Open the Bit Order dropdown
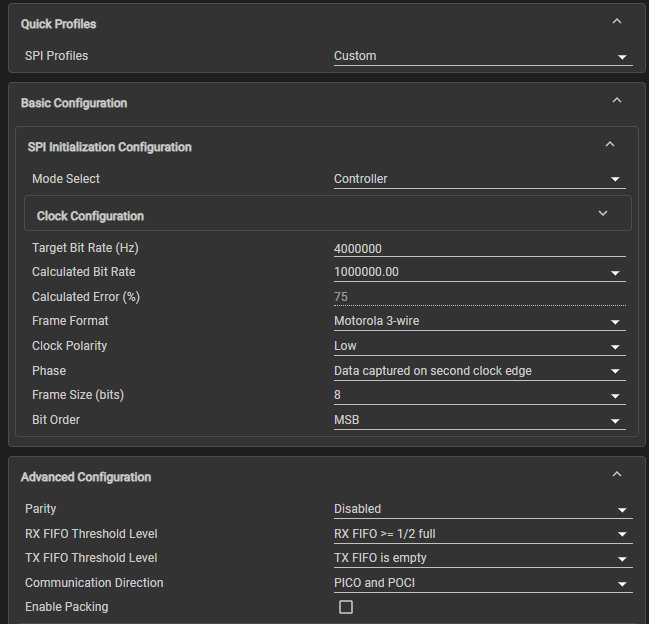This screenshot has width=649, height=624. point(479,420)
